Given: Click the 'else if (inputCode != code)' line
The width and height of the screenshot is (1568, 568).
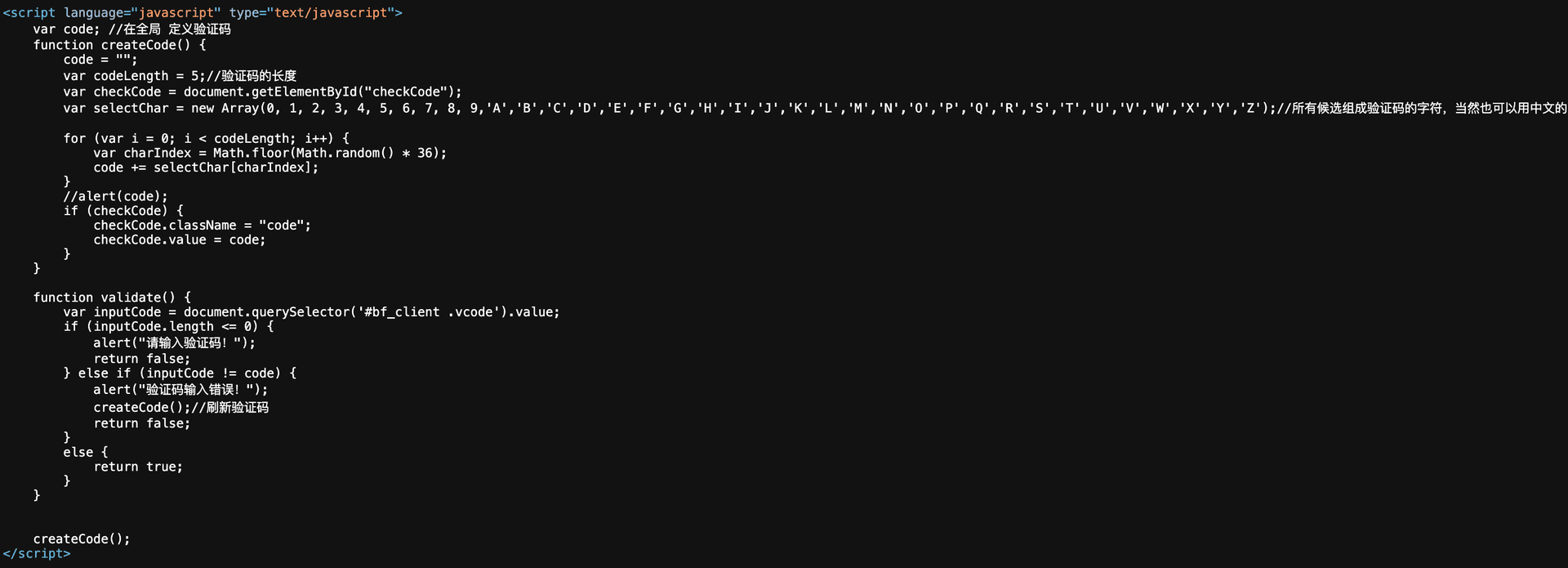Looking at the screenshot, I should coord(180,373).
